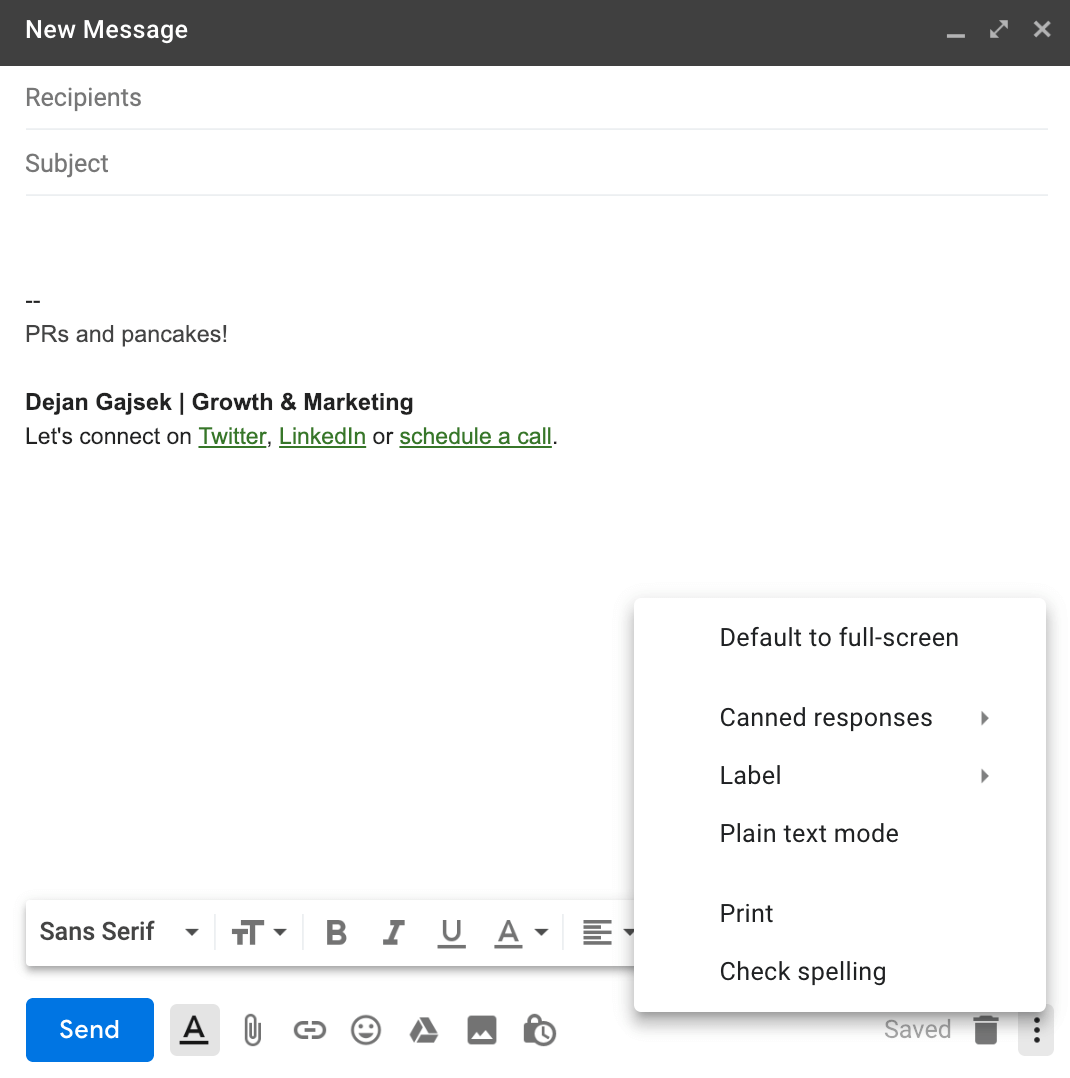Click the signature line 'PRs and pancakes!'
1070x1078 pixels.
(x=127, y=334)
